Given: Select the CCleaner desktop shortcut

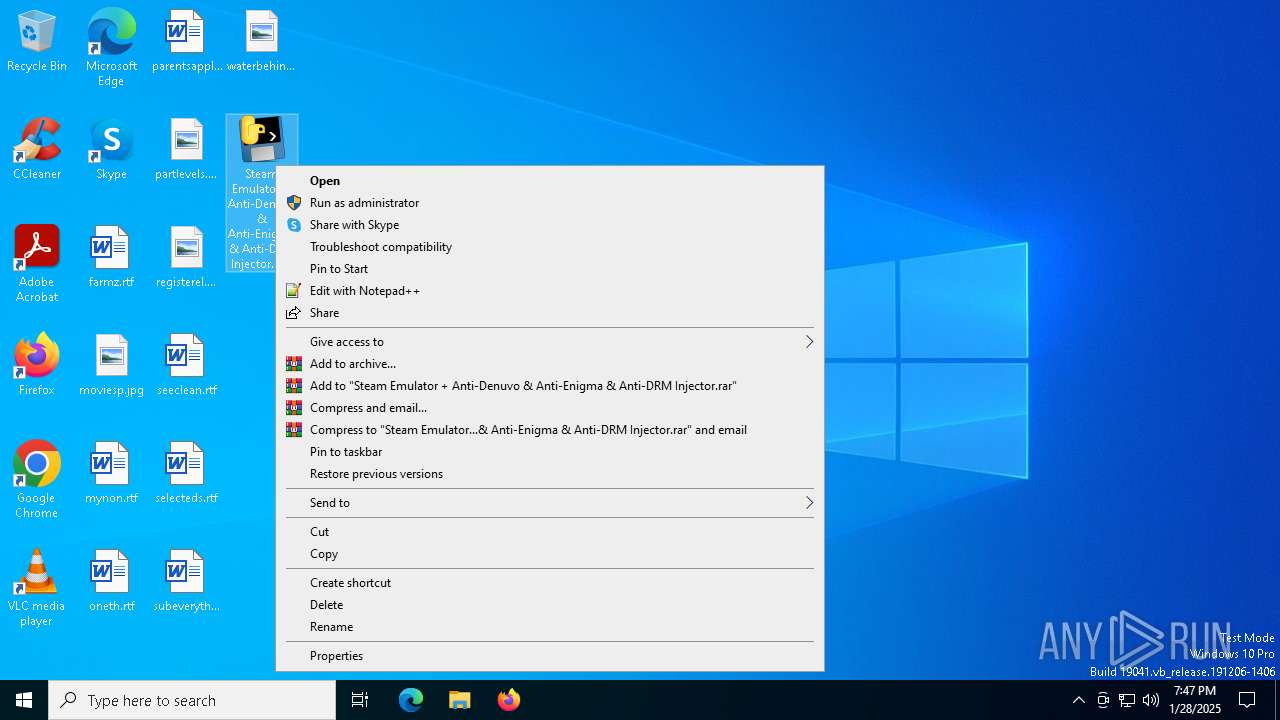Looking at the screenshot, I should (x=37, y=150).
